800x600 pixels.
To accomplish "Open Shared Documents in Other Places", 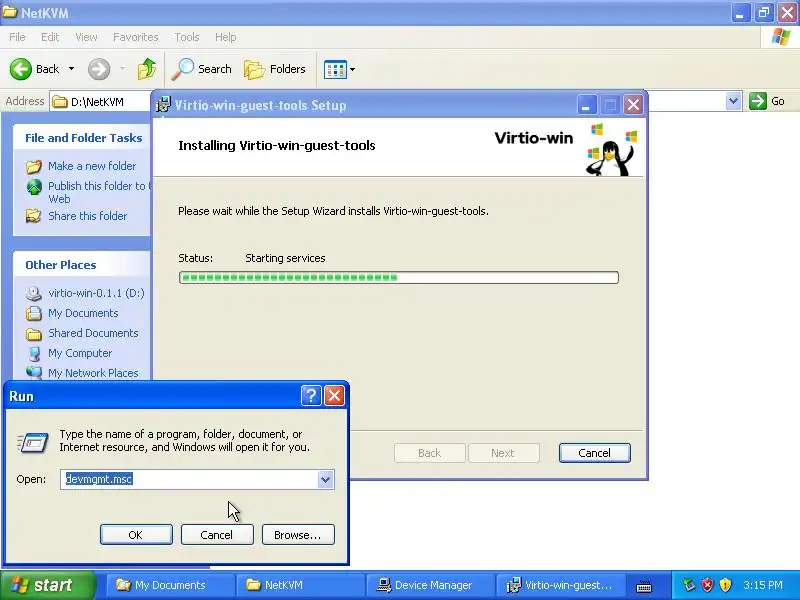I will tap(93, 333).
